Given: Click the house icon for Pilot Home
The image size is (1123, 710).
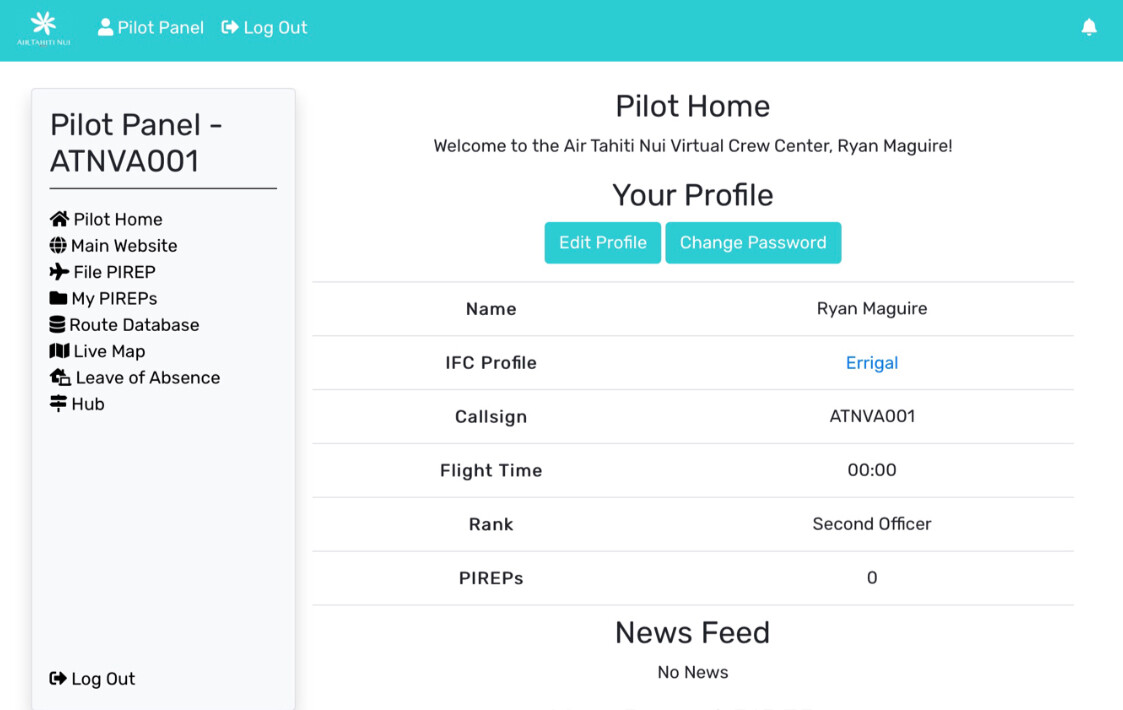Looking at the screenshot, I should point(59,219).
